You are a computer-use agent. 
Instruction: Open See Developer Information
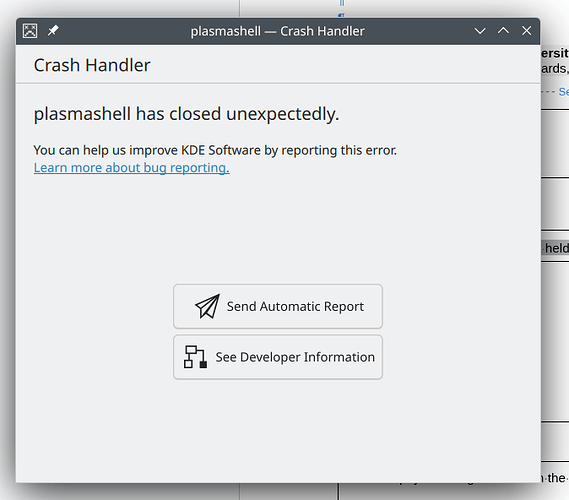[278, 357]
